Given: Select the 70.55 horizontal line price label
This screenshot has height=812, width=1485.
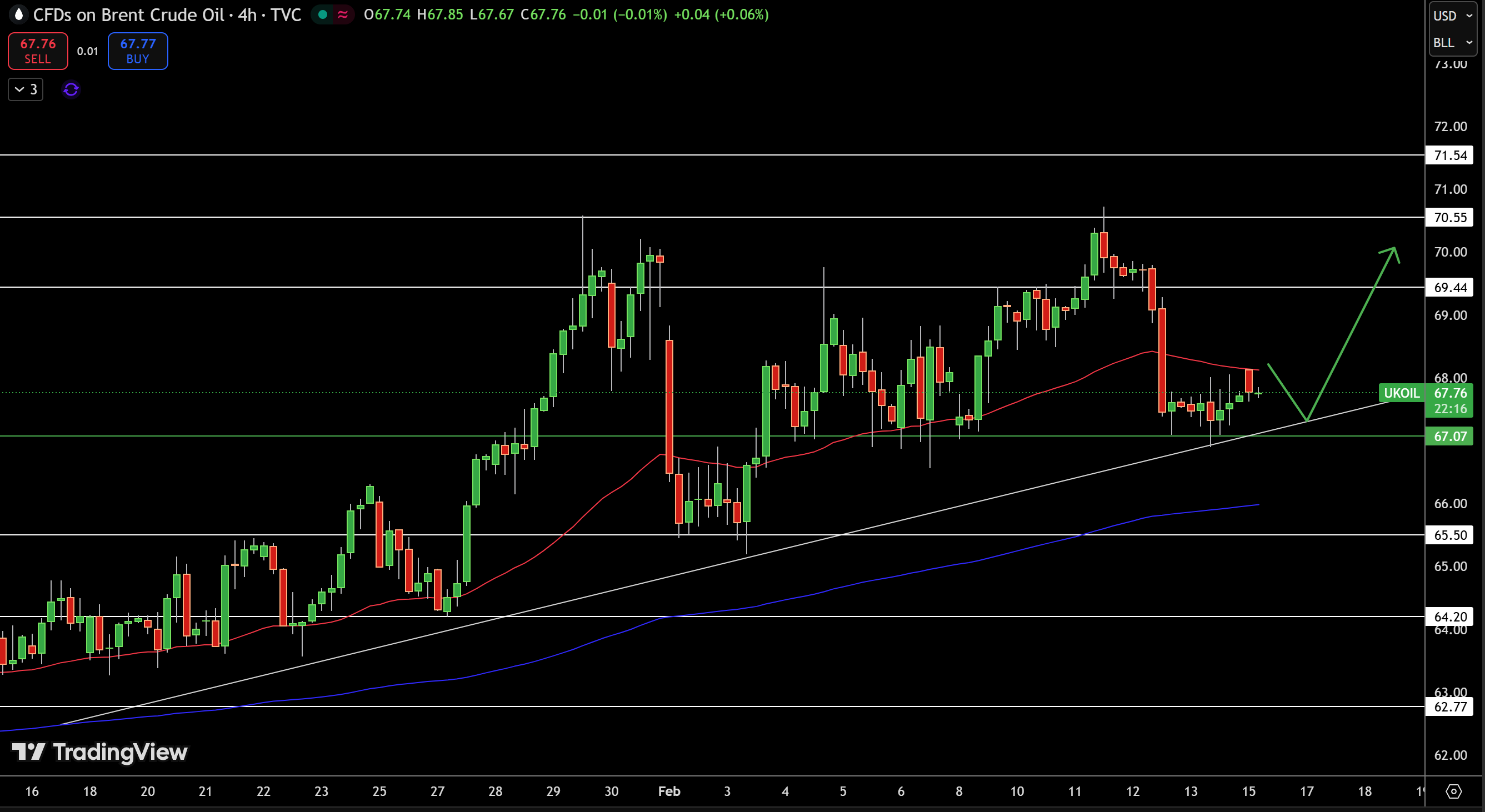Looking at the screenshot, I should (x=1450, y=217).
